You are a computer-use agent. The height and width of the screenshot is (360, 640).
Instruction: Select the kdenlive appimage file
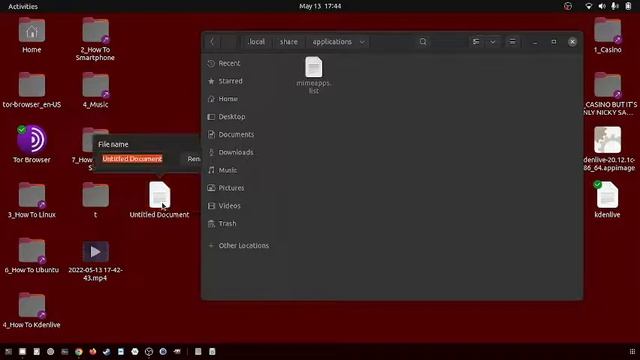[608, 149]
